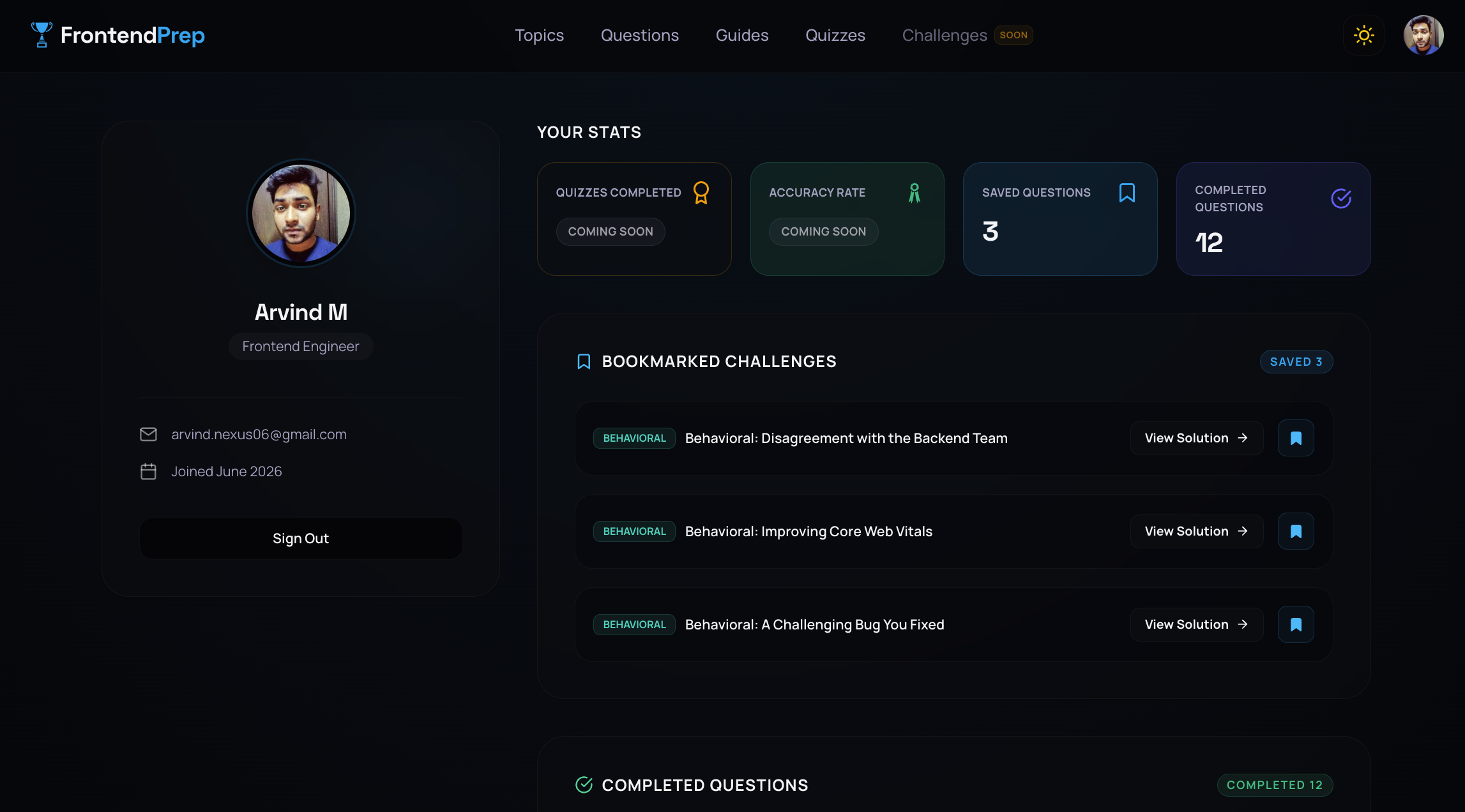Viewport: 1465px width, 812px height.
Task: Open the user avatar menu in header
Action: pos(1423,35)
